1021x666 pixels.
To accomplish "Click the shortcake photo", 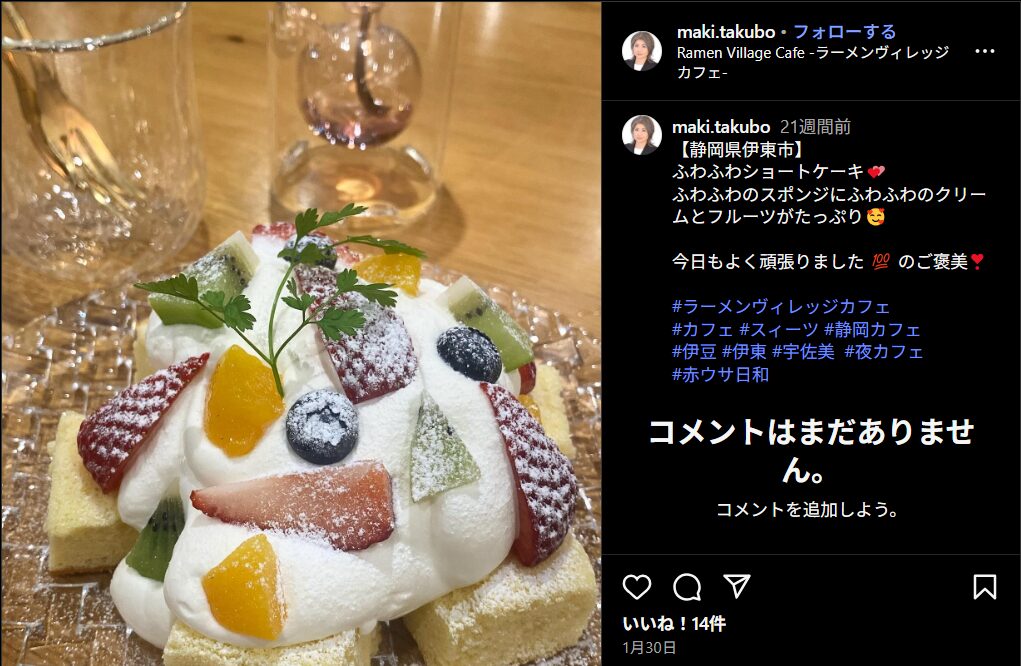I will (x=301, y=333).
